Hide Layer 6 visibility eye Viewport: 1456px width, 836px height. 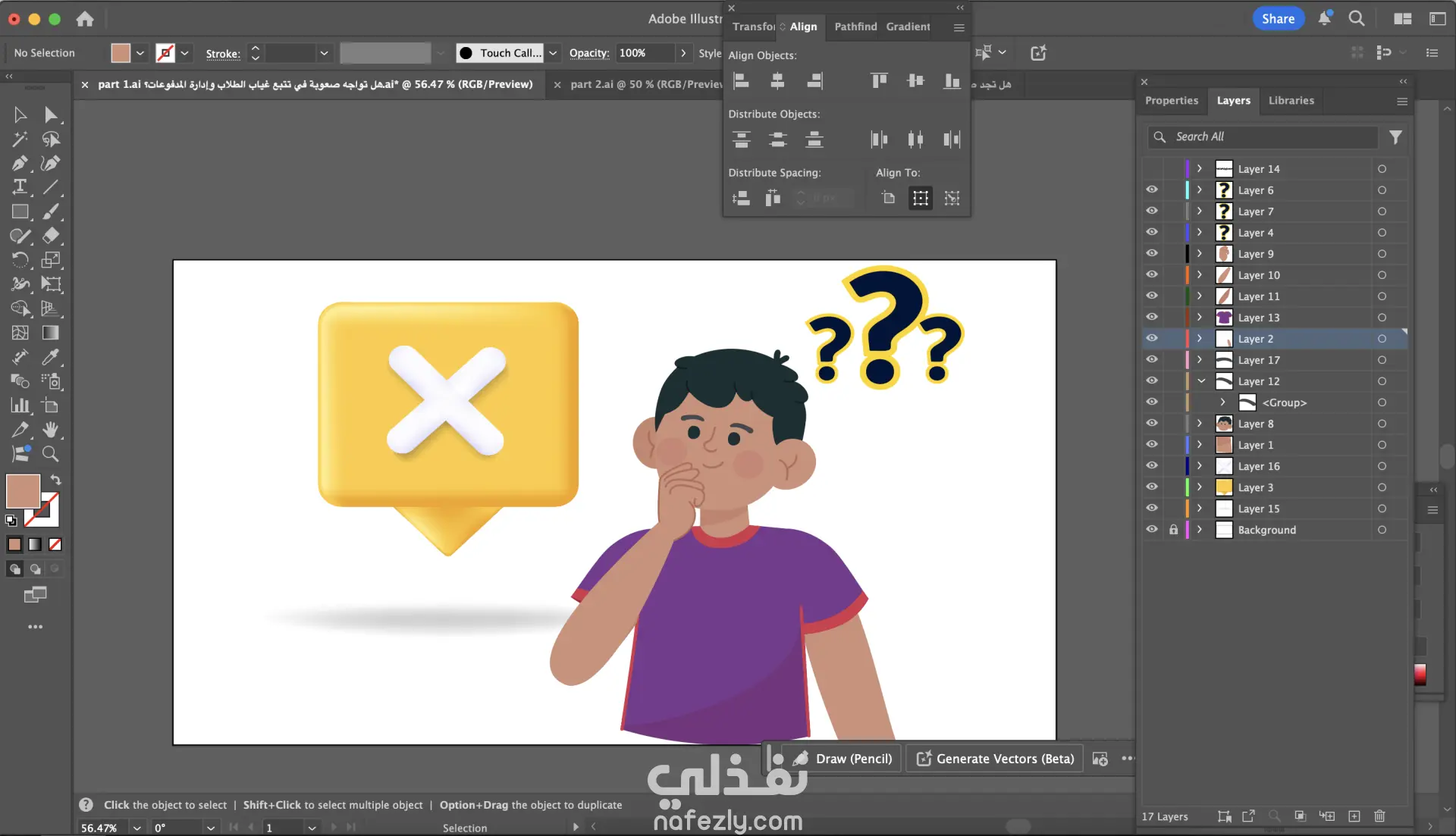(x=1152, y=189)
